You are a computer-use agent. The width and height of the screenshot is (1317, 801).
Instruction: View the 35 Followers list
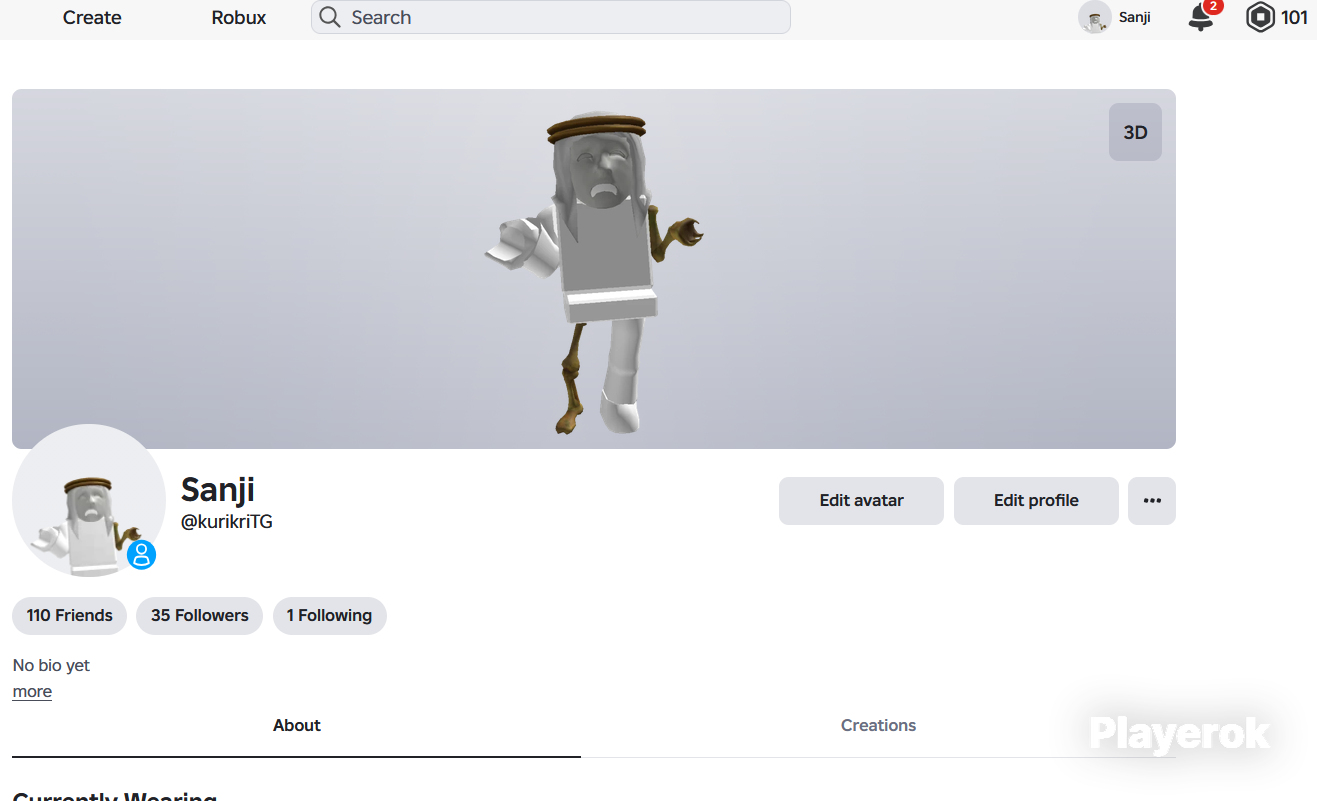(199, 616)
